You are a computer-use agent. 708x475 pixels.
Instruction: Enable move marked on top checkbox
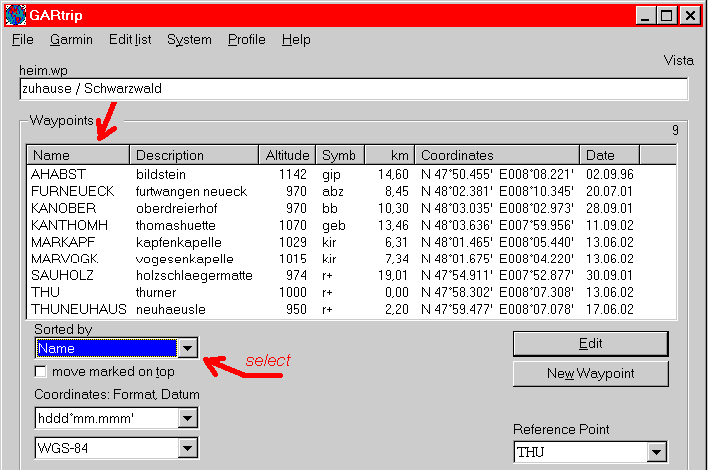click(41, 373)
